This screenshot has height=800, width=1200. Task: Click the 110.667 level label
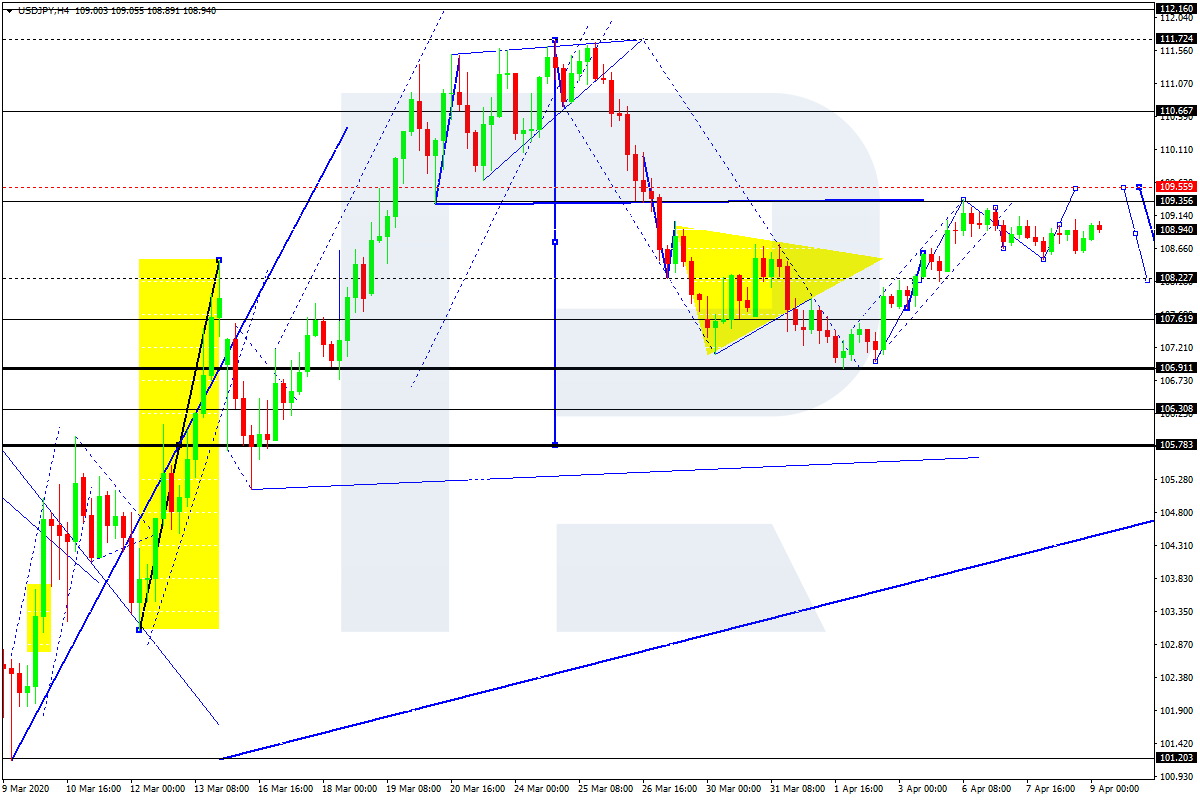click(1175, 111)
